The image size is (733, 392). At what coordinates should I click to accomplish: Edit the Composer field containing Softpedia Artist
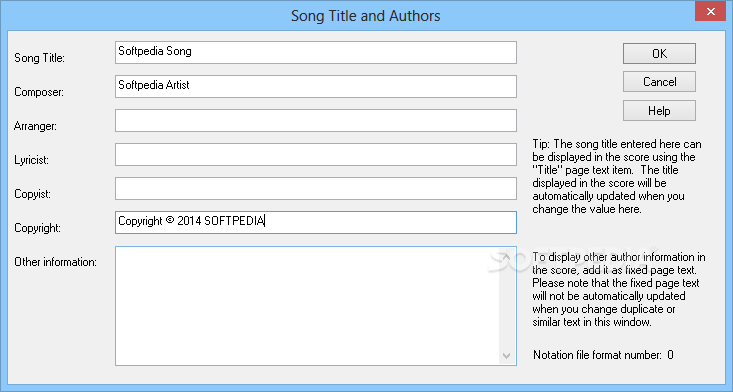point(316,86)
